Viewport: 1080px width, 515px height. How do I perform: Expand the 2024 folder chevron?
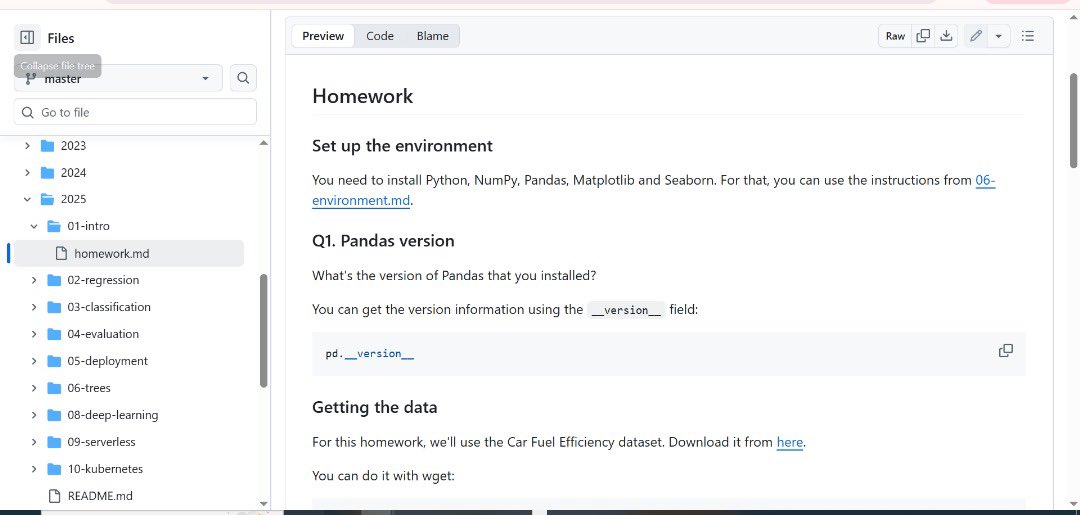pos(28,172)
